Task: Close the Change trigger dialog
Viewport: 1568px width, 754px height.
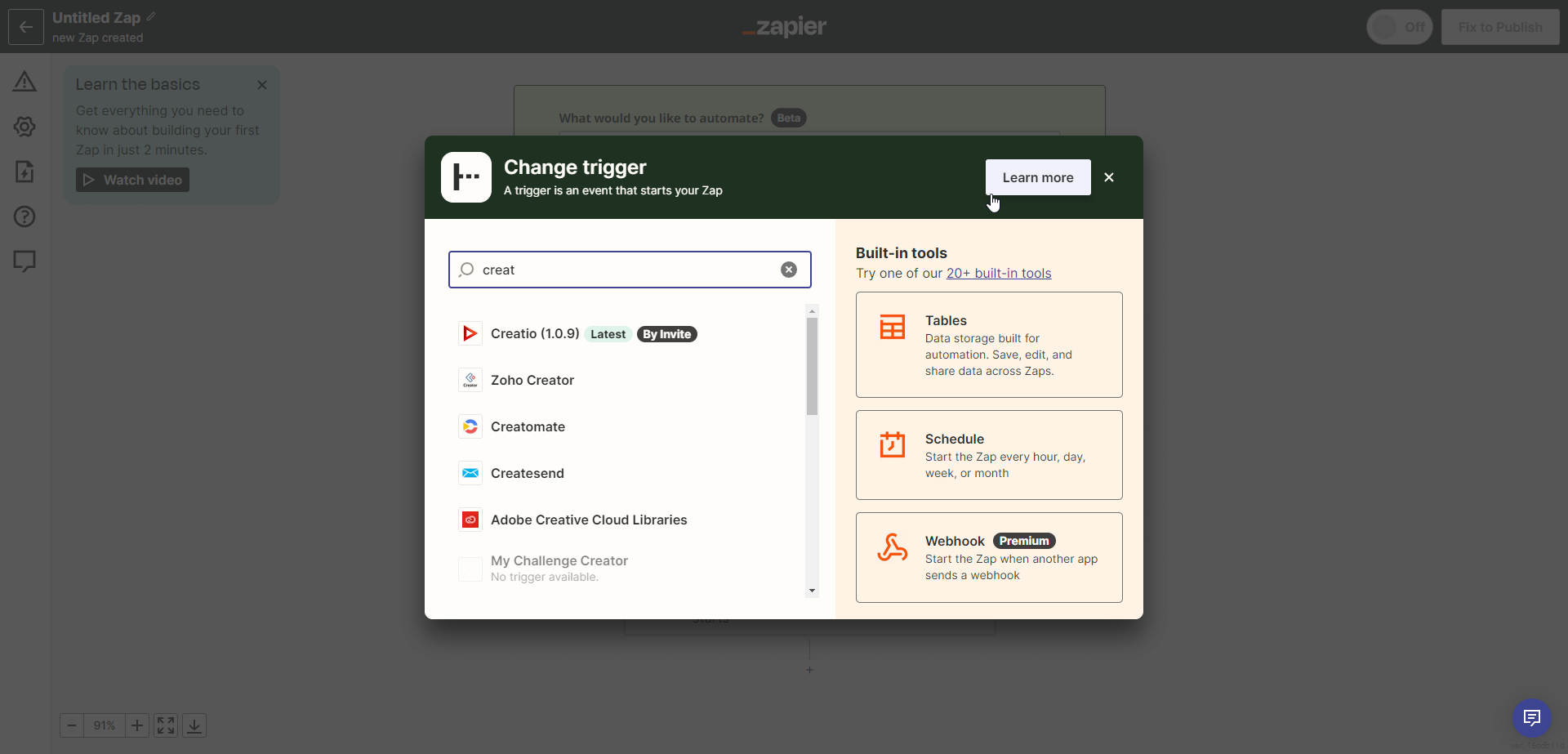Action: (x=1109, y=177)
